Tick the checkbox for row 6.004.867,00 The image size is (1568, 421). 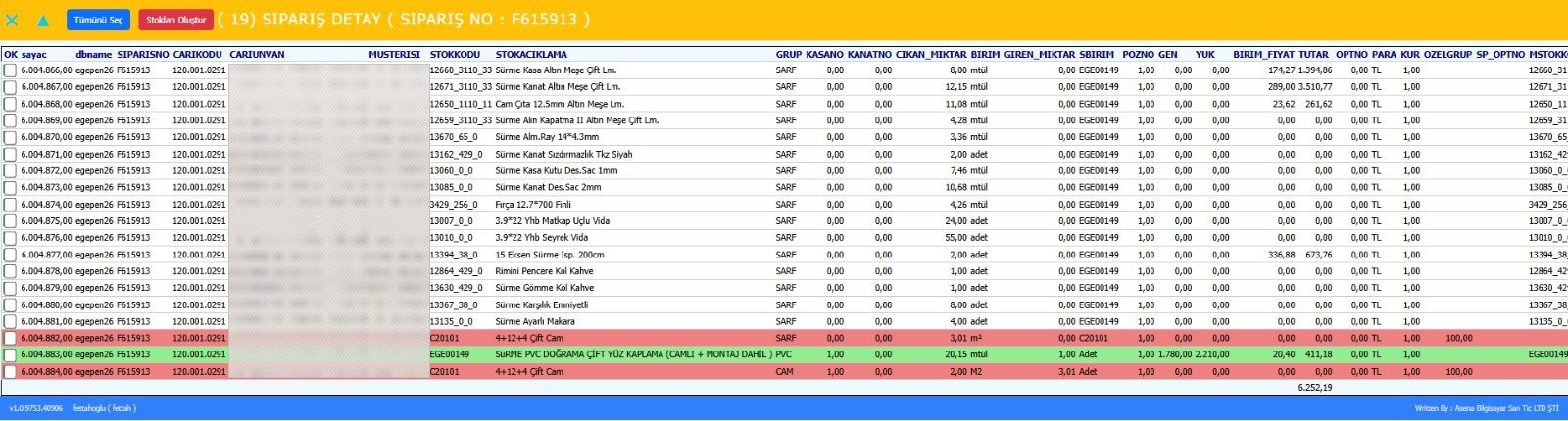point(10,87)
